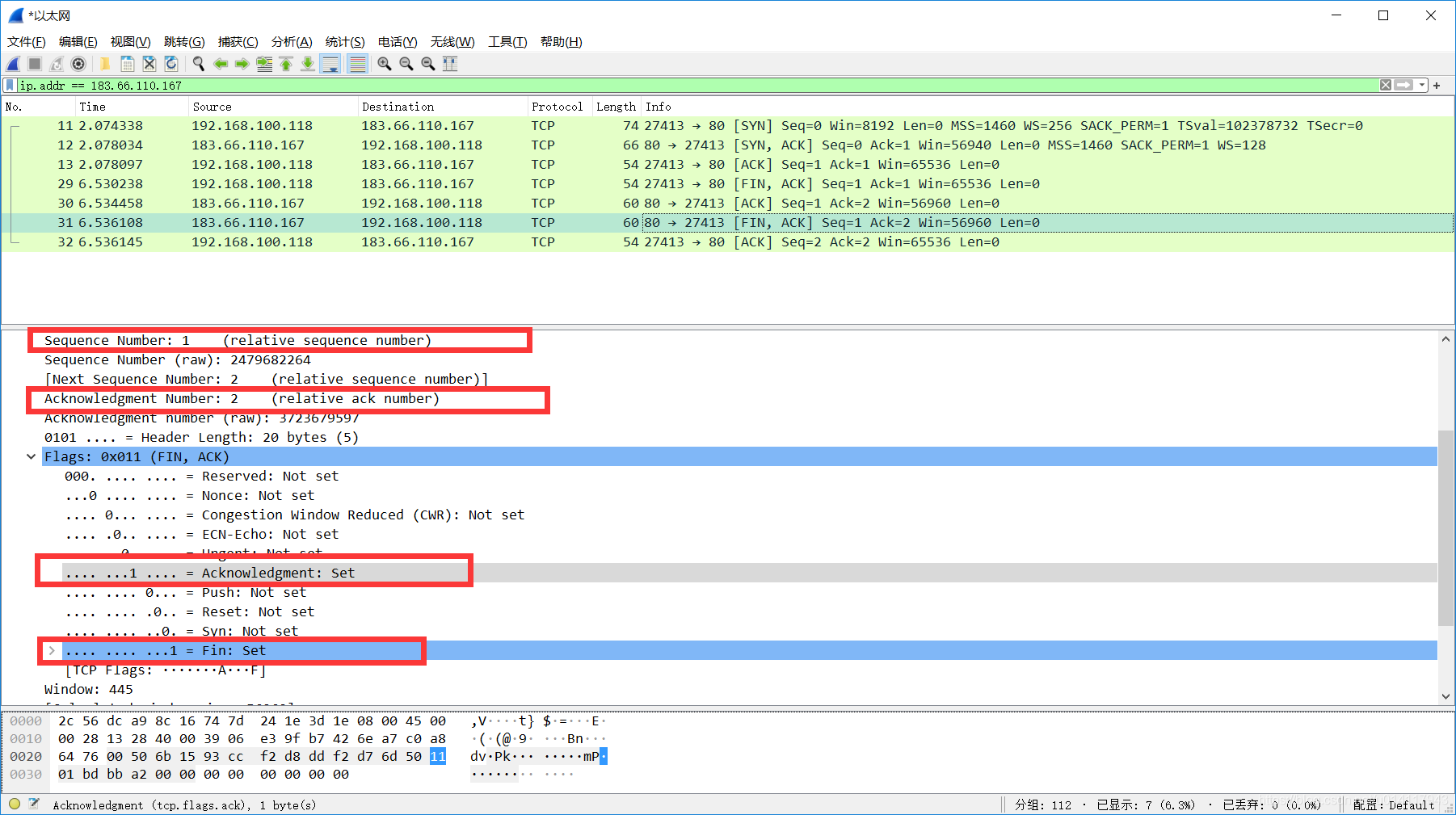Reload this capture file
This screenshot has height=815, width=1456.
coord(170,64)
